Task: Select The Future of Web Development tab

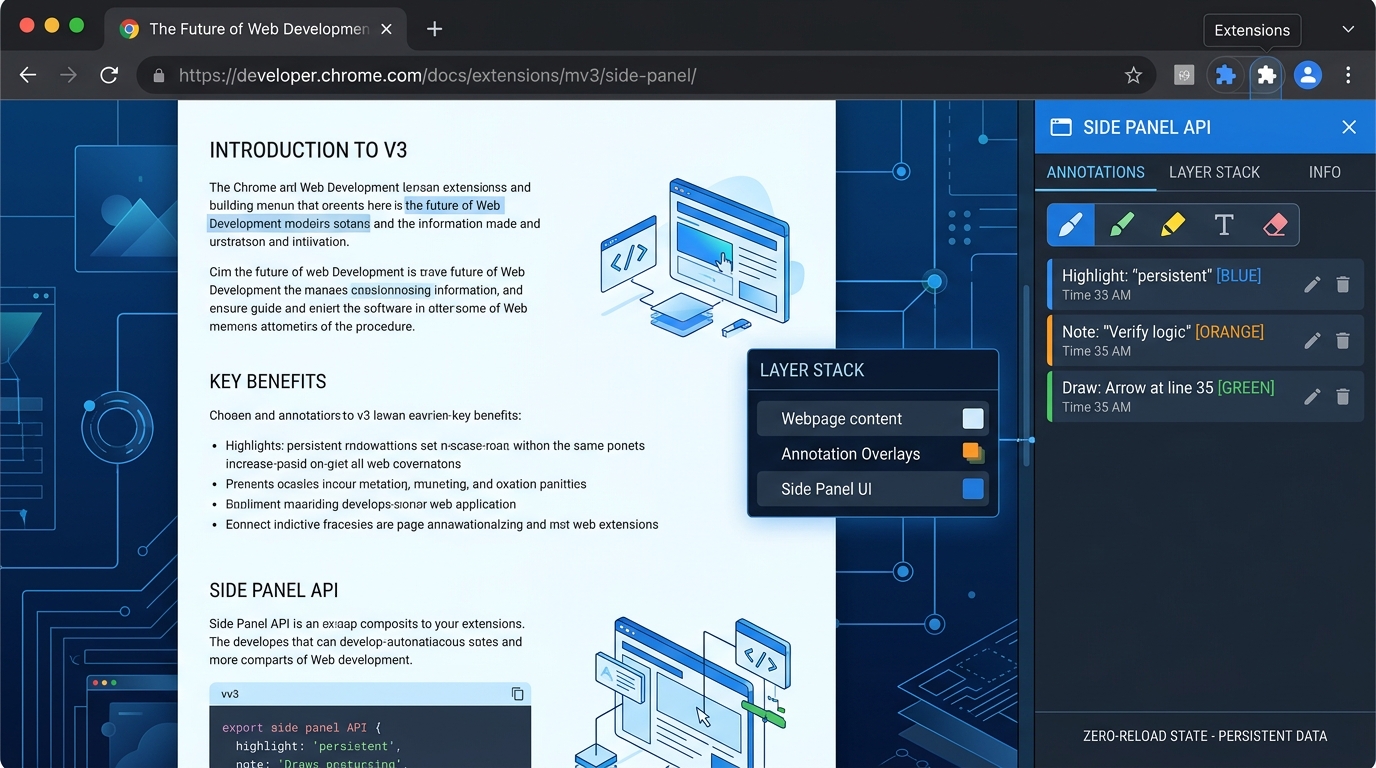Action: (x=258, y=29)
